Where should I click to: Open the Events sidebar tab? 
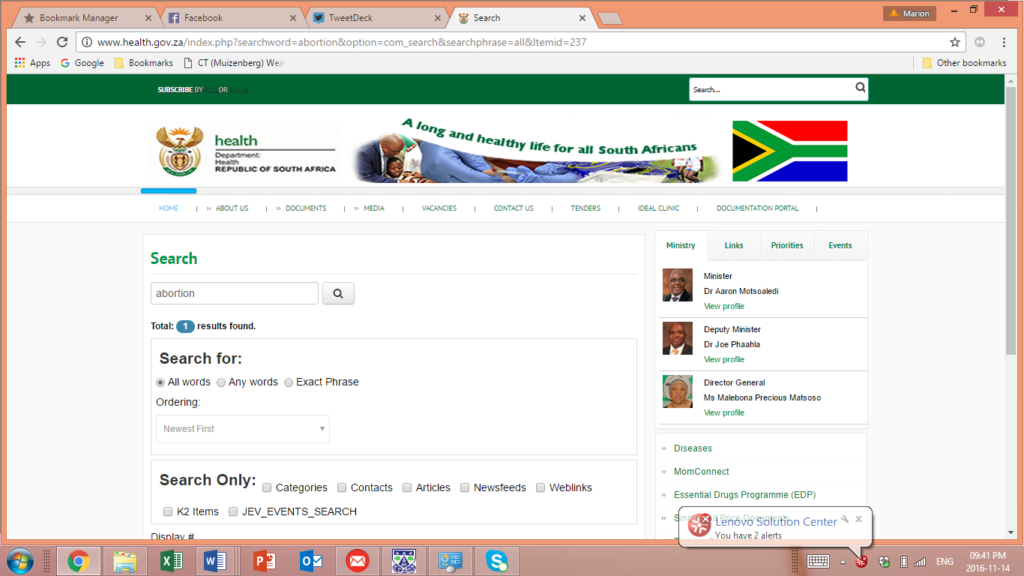pos(840,246)
